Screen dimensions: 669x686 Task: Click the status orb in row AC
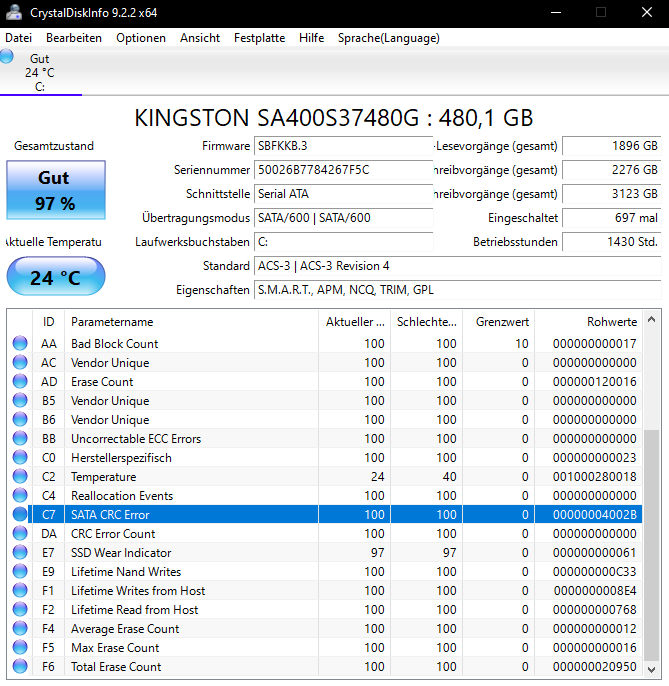(x=20, y=363)
